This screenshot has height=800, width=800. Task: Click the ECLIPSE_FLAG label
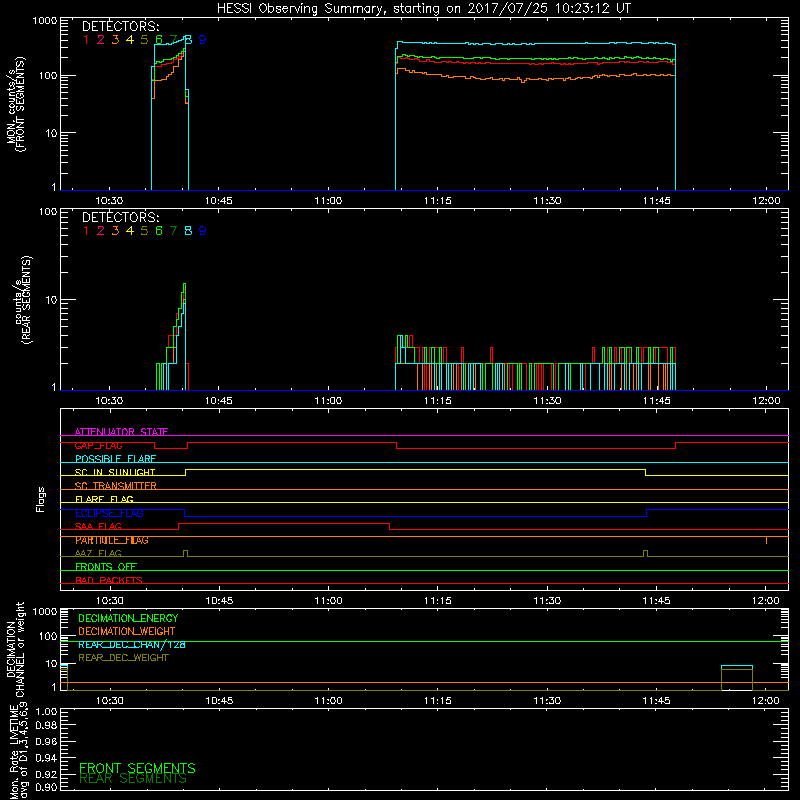pos(109,513)
